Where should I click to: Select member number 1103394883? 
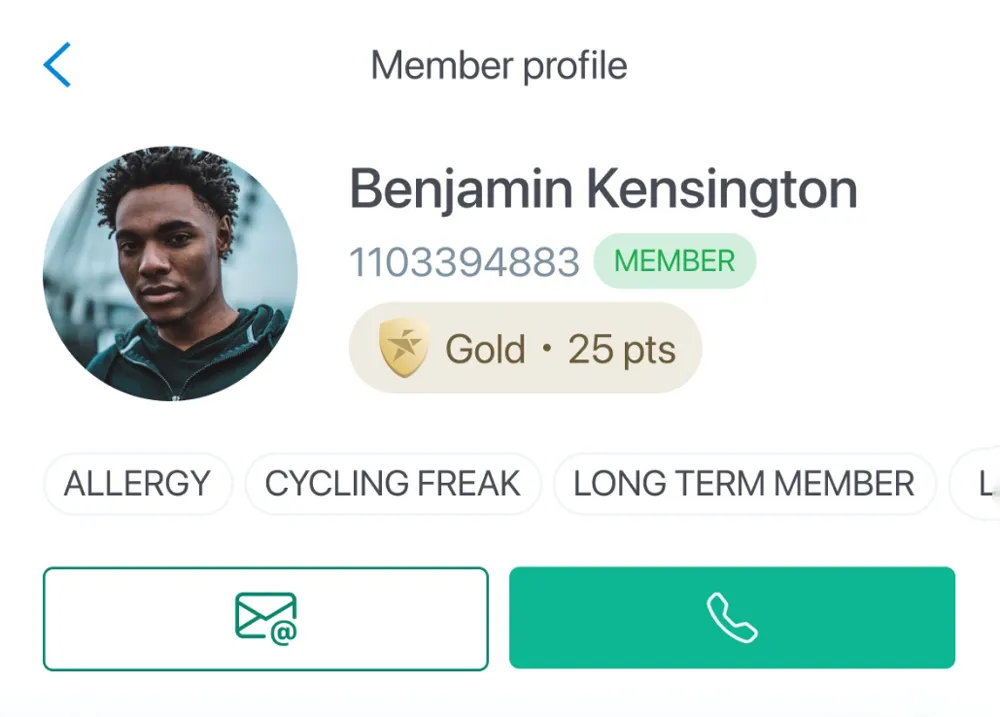[x=464, y=262]
